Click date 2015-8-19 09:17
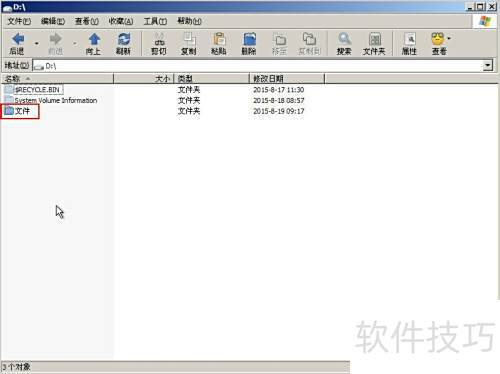Image resolution: width=500 pixels, height=374 pixels. (x=279, y=111)
